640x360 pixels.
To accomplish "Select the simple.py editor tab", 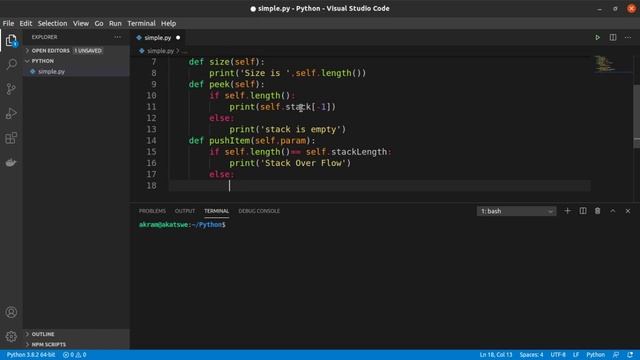I will click(x=158, y=38).
